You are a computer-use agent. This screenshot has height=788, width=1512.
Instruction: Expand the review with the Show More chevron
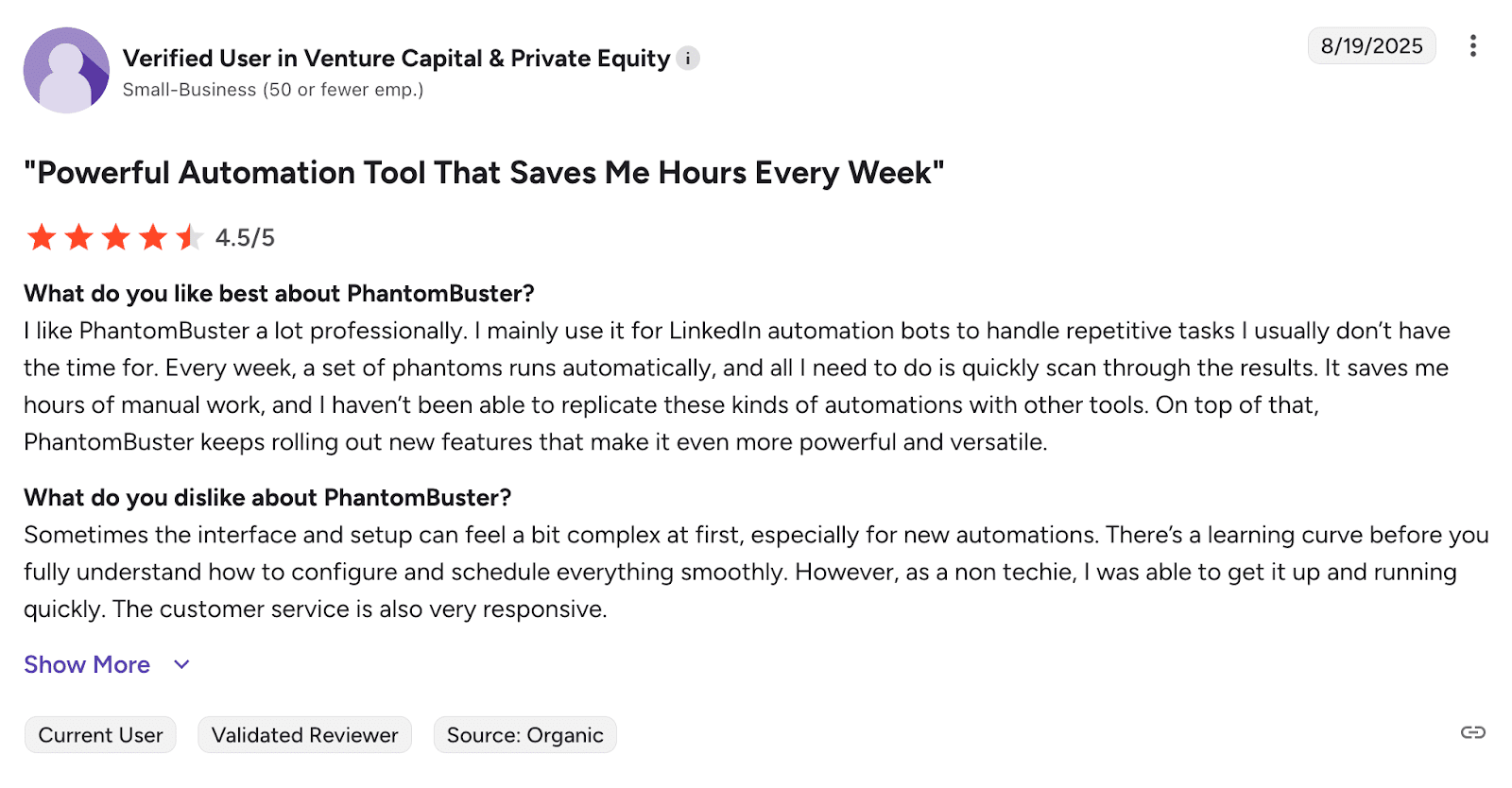(182, 665)
